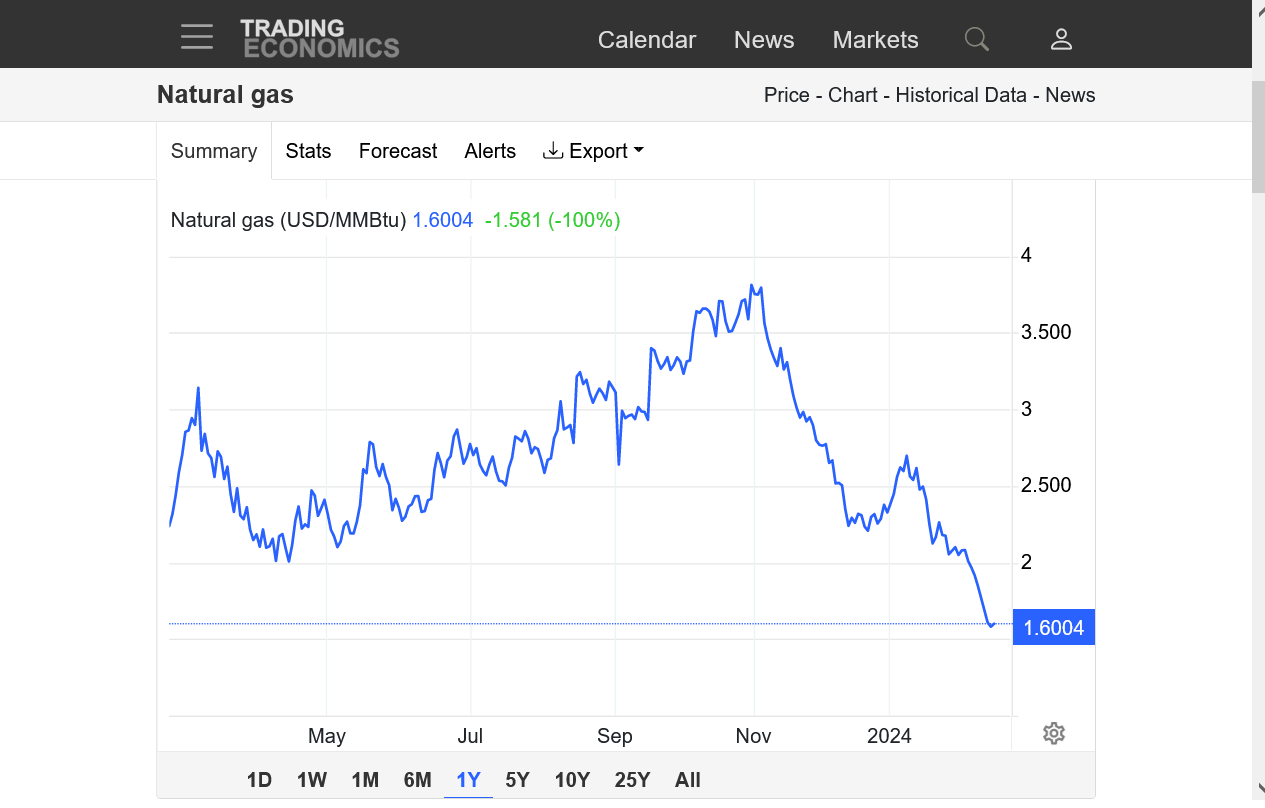Click the Jul label on time axis
Viewport: 1265px width, 808px height.
pyautogui.click(x=470, y=736)
